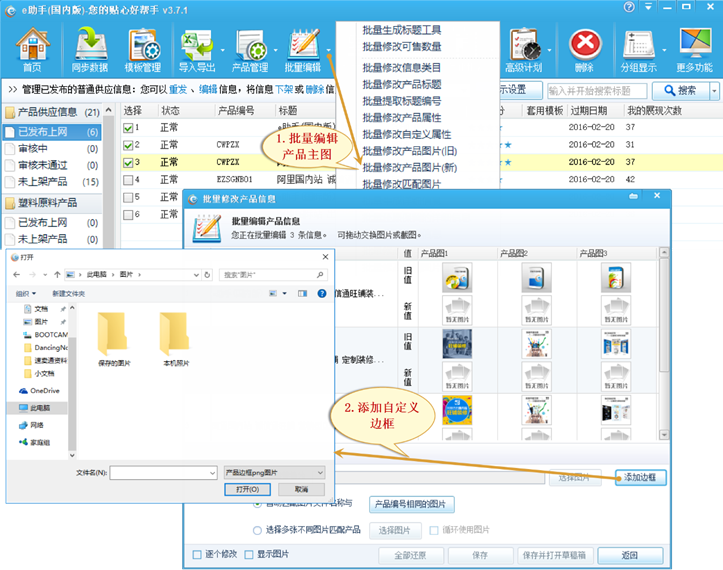Click the 产品编号相同的图片 button
Viewport: 723px width, 570px height.
(411, 504)
